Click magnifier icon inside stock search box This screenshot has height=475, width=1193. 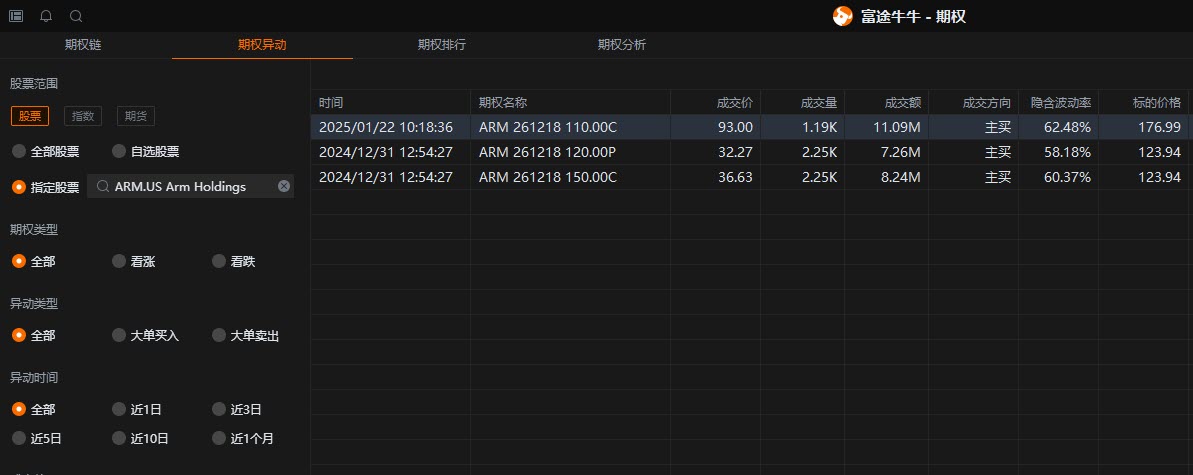[x=103, y=186]
